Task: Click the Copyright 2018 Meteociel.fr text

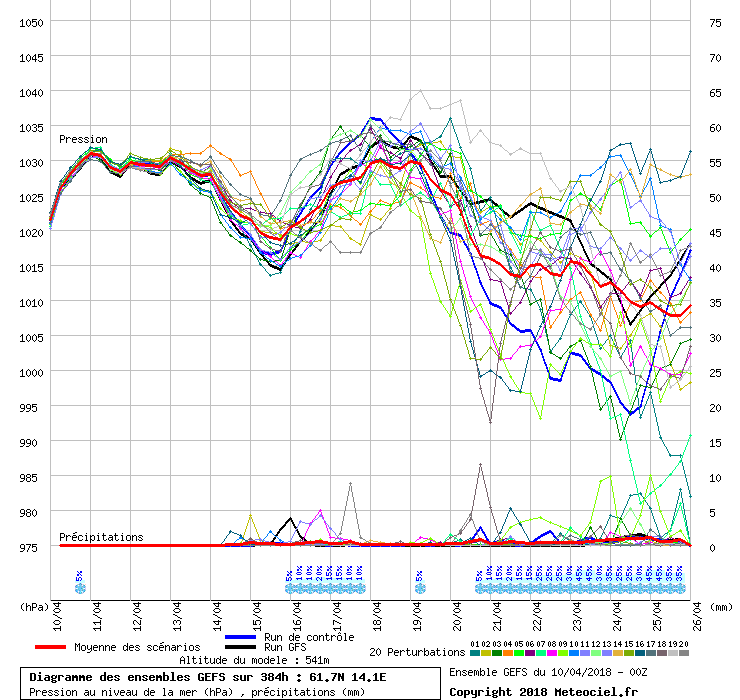Action: (x=543, y=691)
